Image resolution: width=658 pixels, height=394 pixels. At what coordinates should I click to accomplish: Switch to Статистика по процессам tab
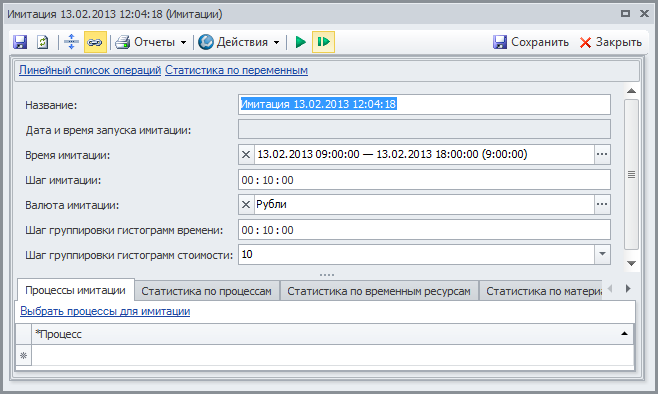point(206,291)
